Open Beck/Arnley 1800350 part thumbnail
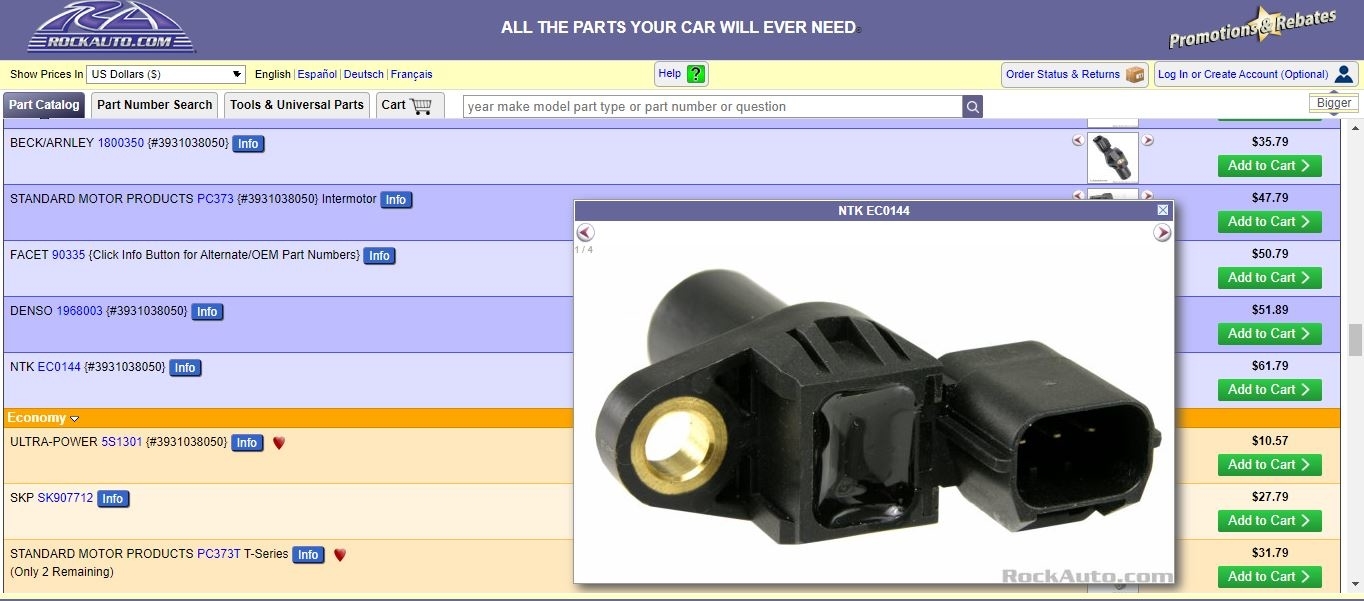This screenshot has width=1364, height=601. [x=1113, y=157]
